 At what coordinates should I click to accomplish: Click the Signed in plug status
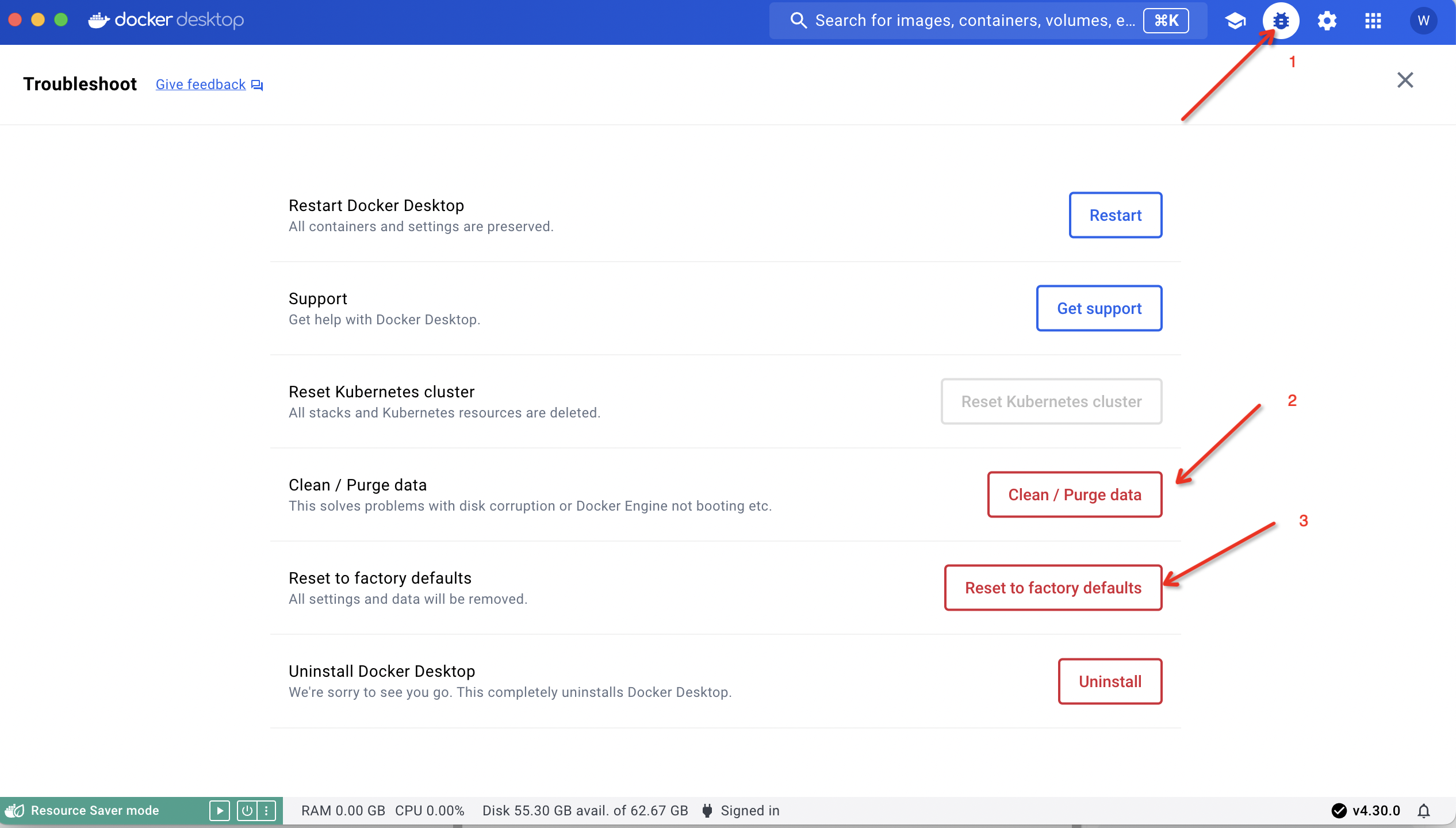tap(741, 811)
